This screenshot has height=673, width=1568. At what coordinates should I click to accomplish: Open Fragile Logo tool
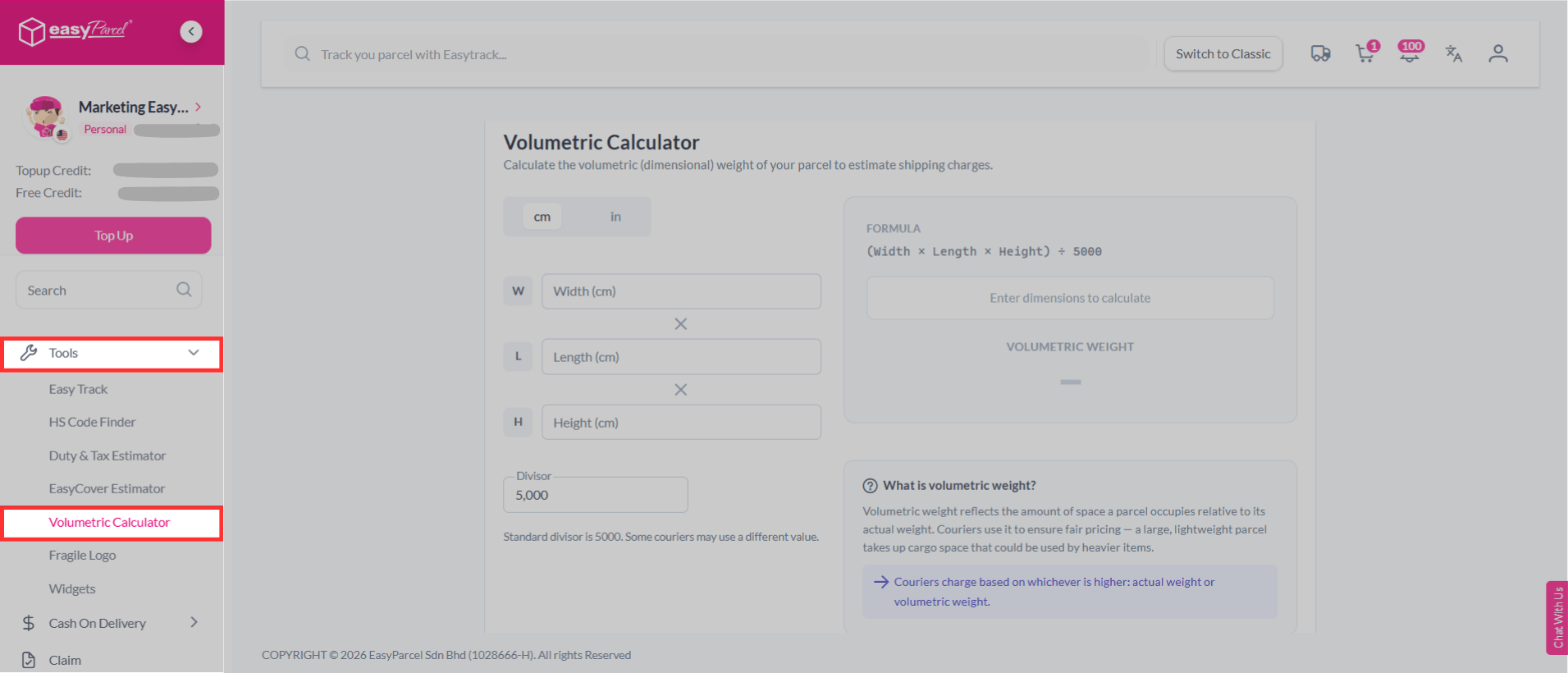82,555
